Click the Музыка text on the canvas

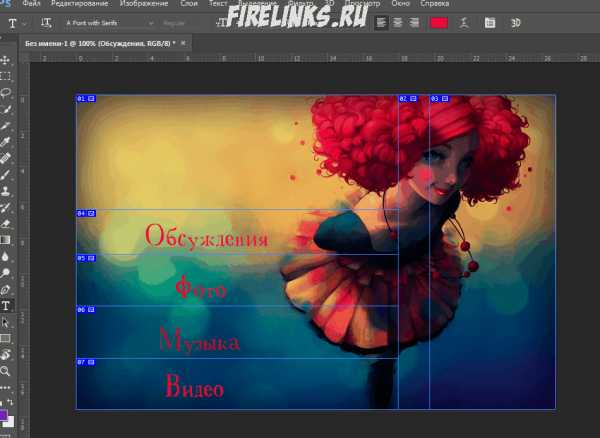[x=199, y=340]
